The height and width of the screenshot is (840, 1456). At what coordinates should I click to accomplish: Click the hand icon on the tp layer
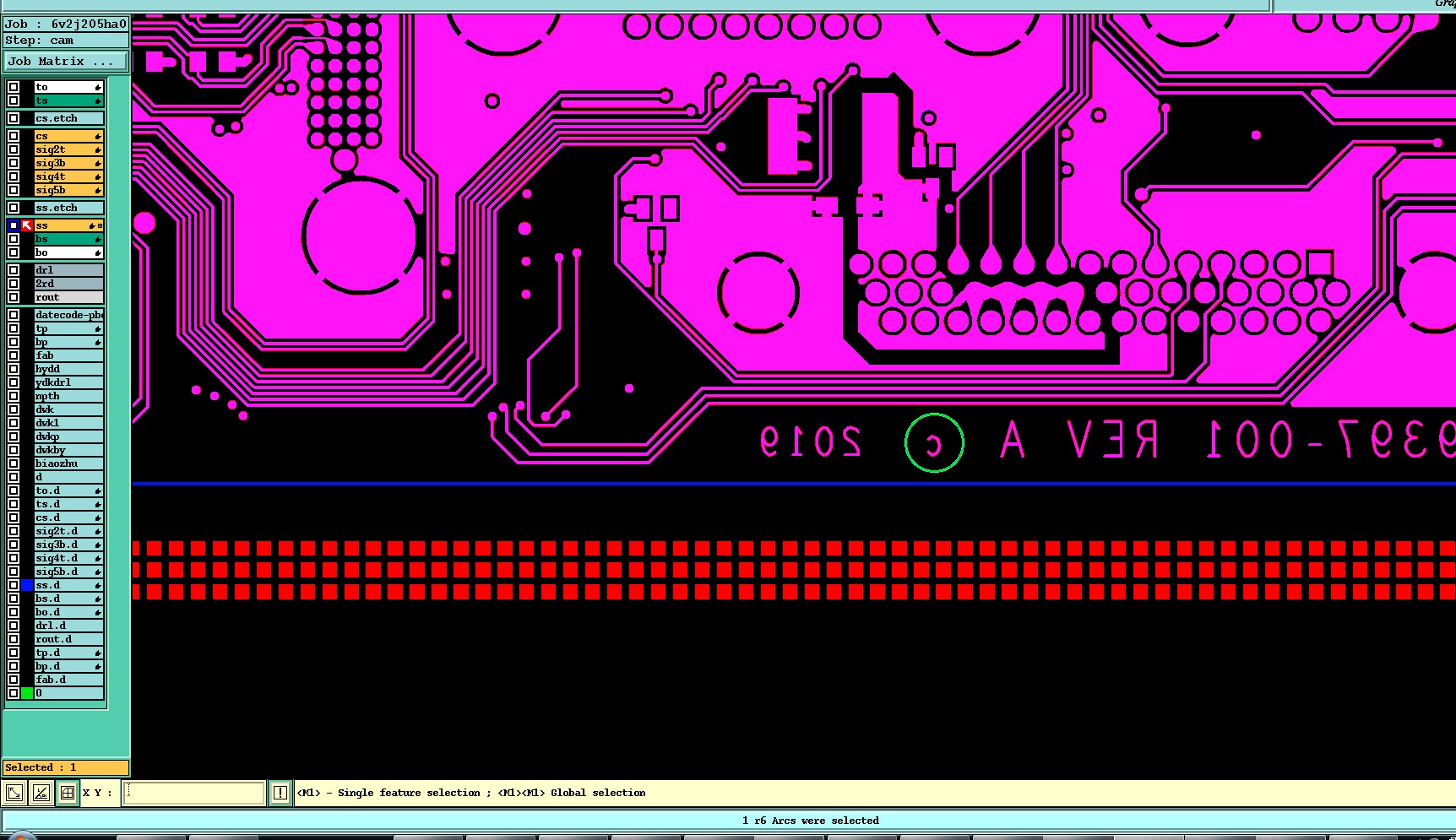coord(98,329)
